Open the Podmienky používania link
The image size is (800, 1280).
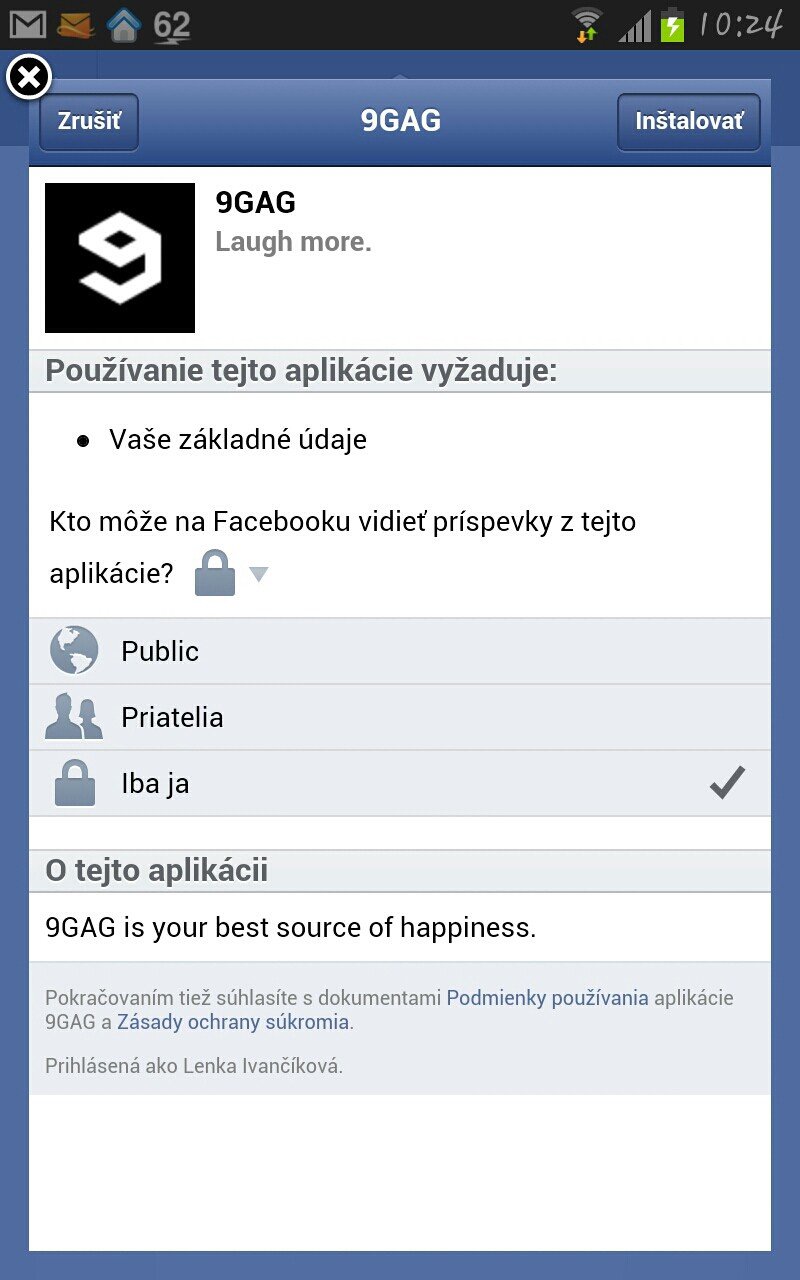(547, 997)
